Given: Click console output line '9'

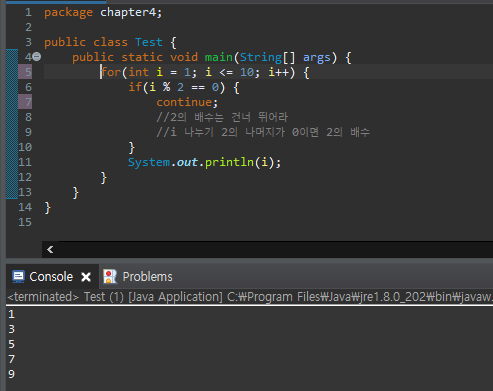Looking at the screenshot, I should coord(12,374).
